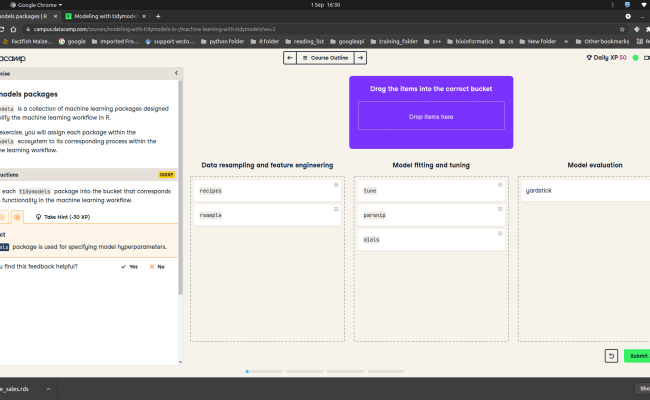Click the parsnip item drag handle

pos(500,209)
